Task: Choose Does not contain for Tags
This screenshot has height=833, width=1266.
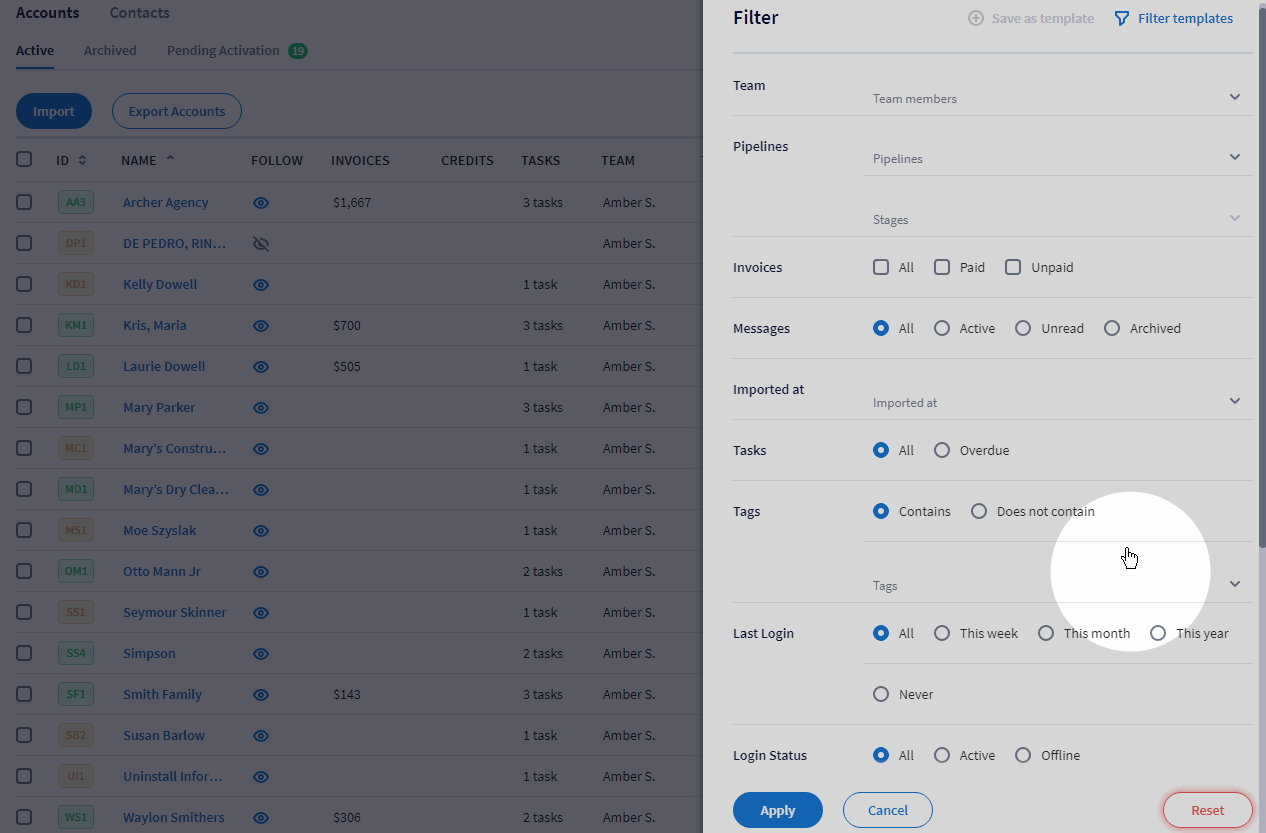Action: [978, 511]
